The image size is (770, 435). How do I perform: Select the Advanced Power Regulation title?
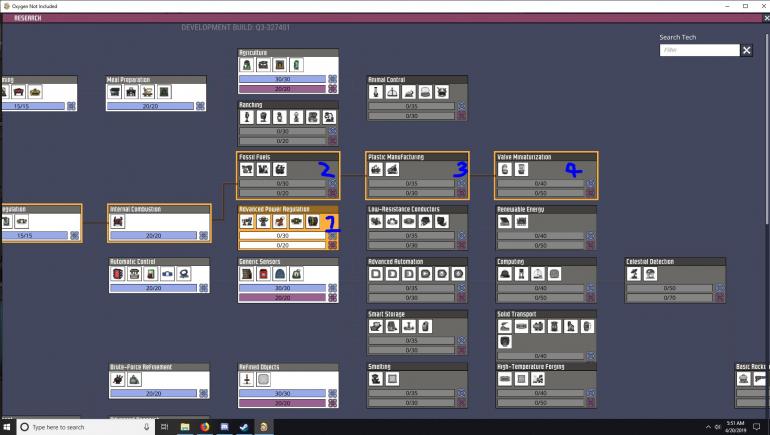[x=274, y=209]
